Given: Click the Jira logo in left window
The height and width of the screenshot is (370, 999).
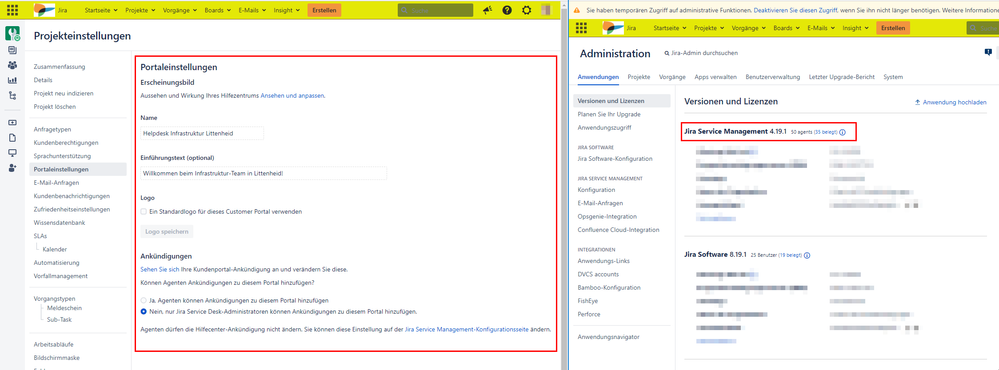Looking at the screenshot, I should [x=51, y=10].
